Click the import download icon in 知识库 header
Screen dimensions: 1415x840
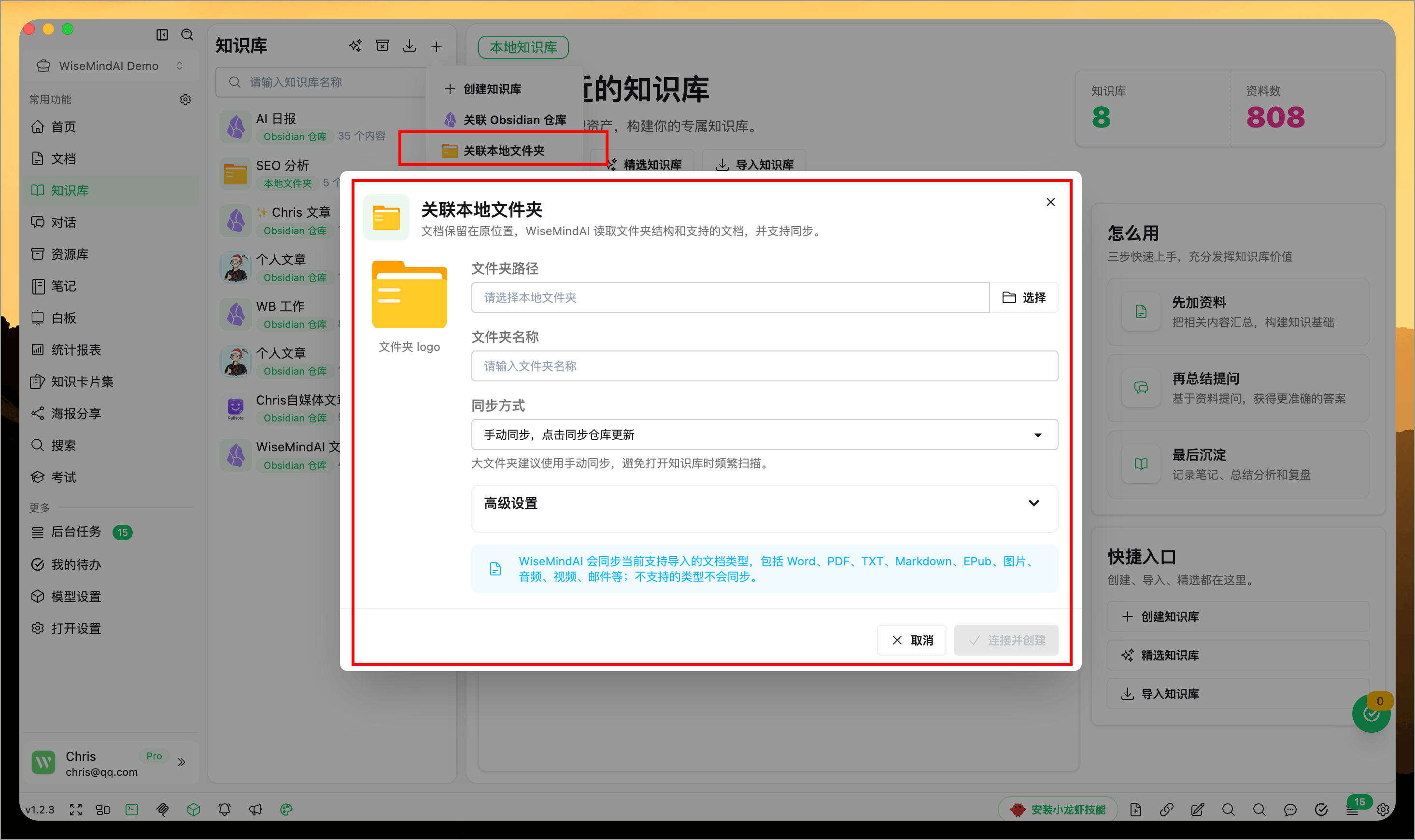click(410, 46)
